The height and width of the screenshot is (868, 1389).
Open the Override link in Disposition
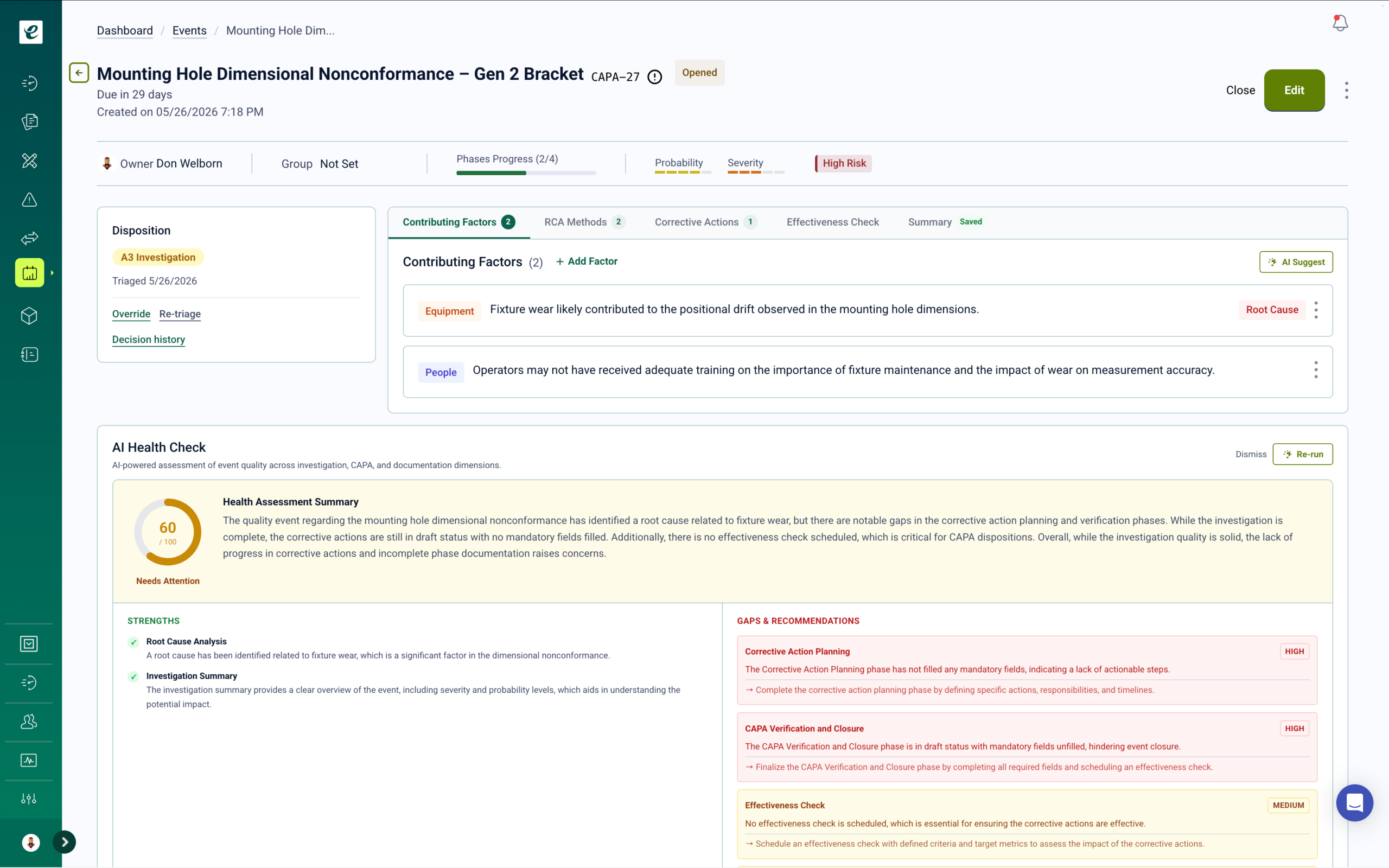(131, 314)
